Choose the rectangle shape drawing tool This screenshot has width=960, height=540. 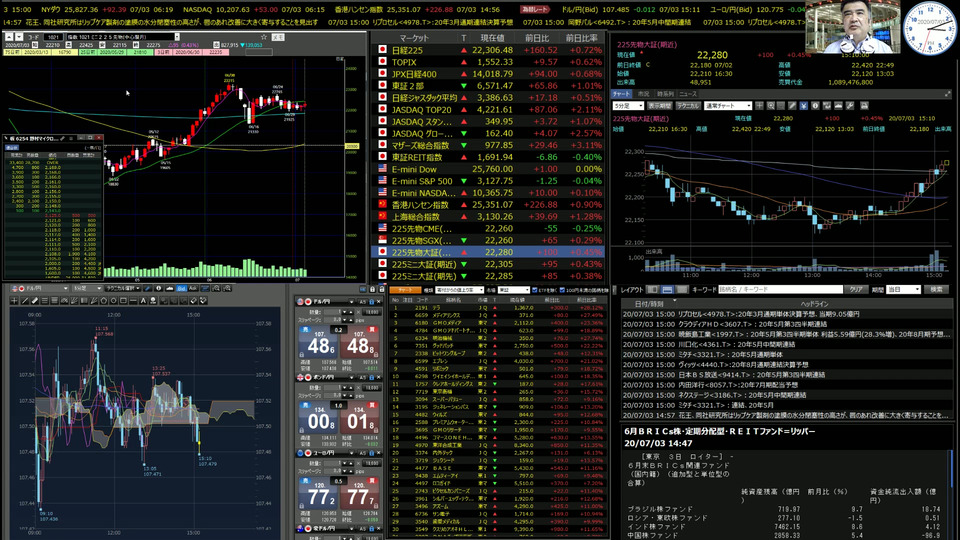[123, 301]
